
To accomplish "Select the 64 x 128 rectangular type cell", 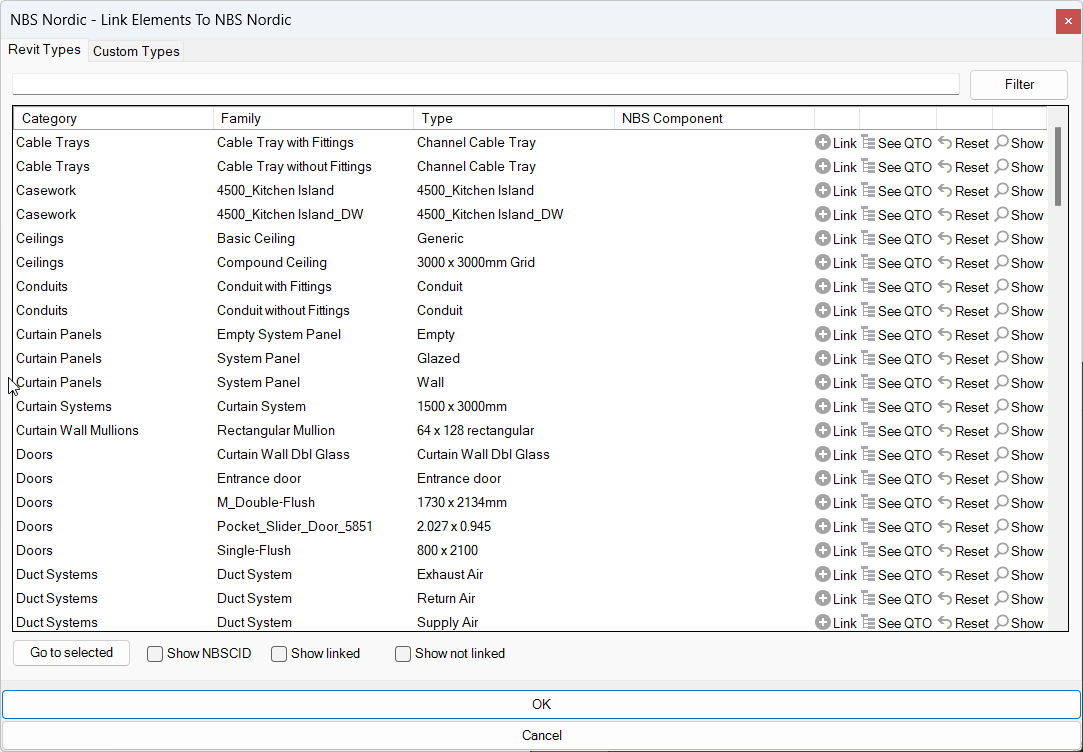I will coord(476,430).
